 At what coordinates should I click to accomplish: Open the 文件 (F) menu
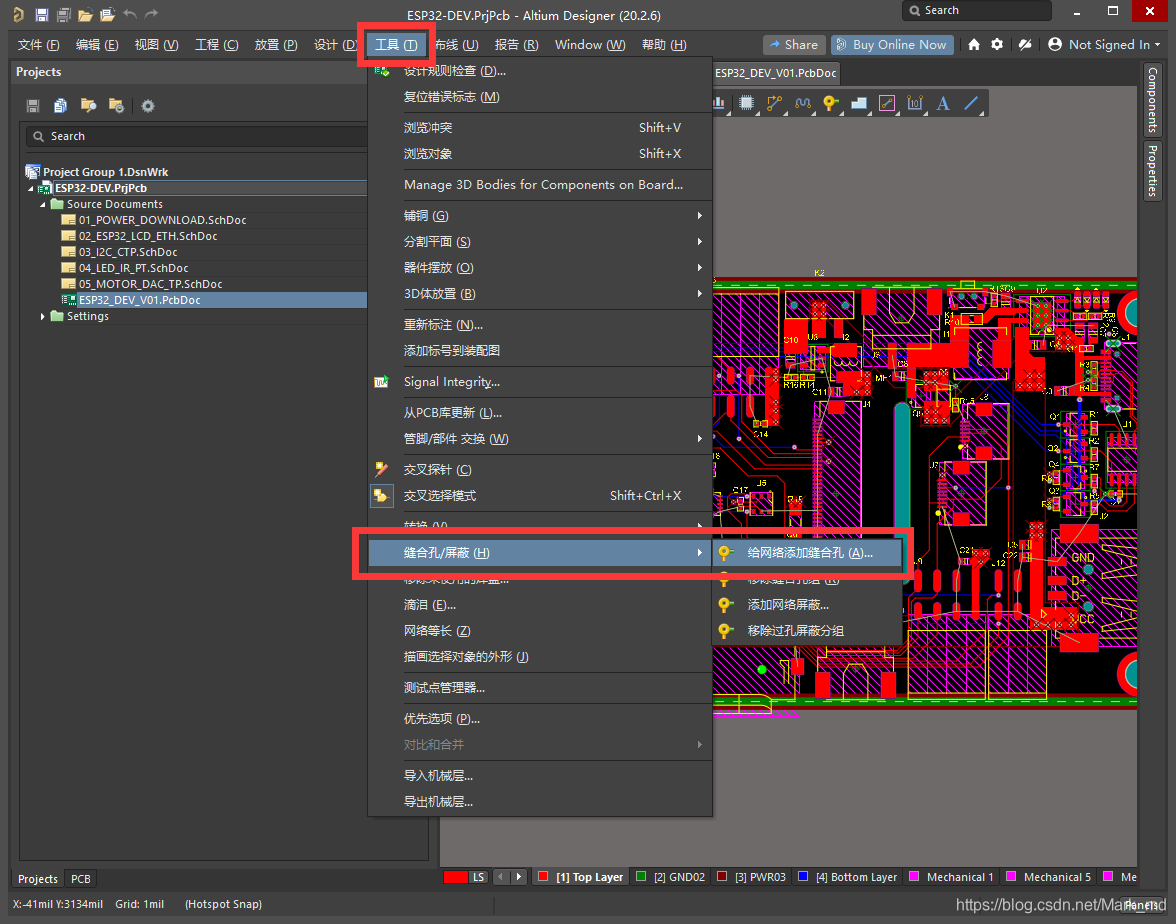[x=38, y=45]
